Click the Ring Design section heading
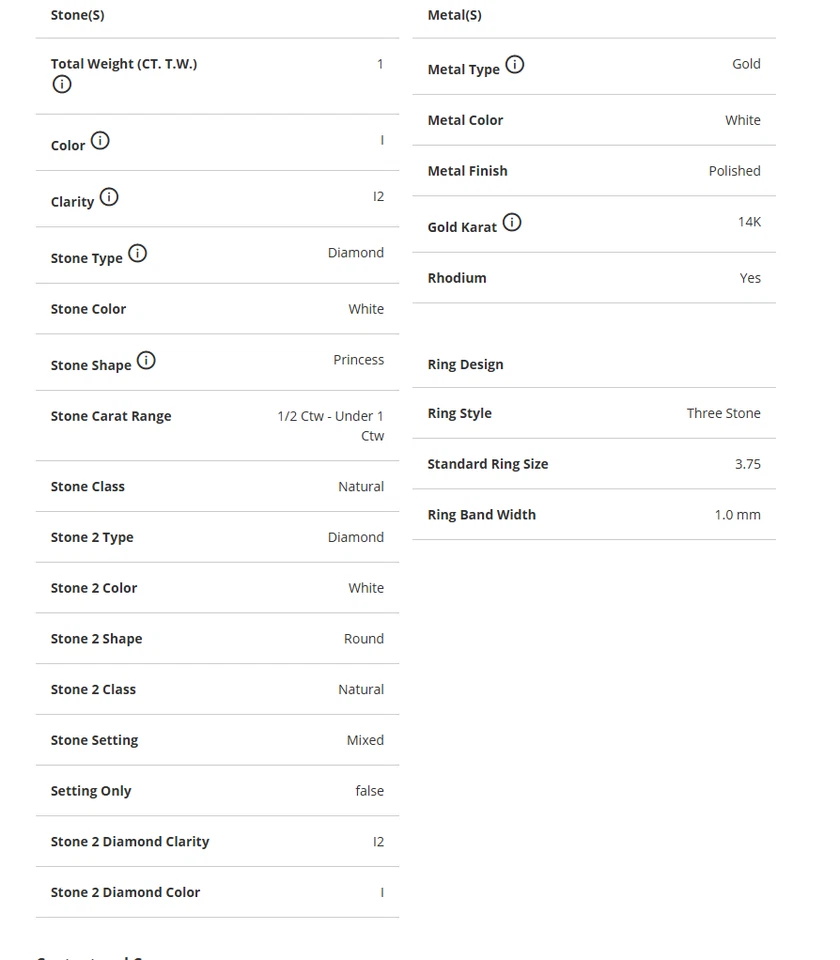The image size is (840, 960). tap(465, 364)
